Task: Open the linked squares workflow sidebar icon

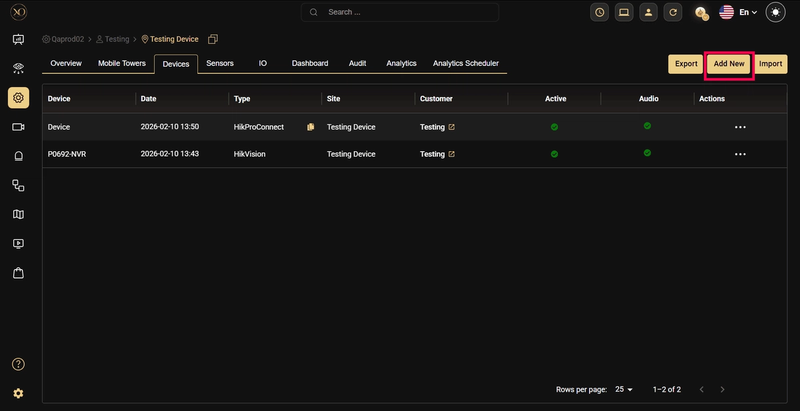Action: click(x=18, y=186)
